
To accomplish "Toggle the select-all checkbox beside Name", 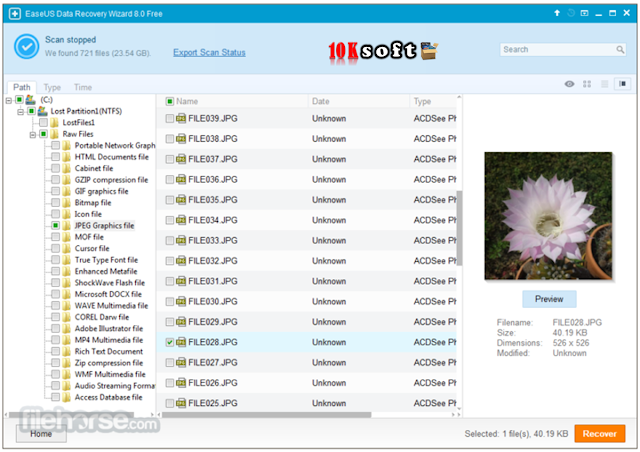I will pyautogui.click(x=170, y=101).
